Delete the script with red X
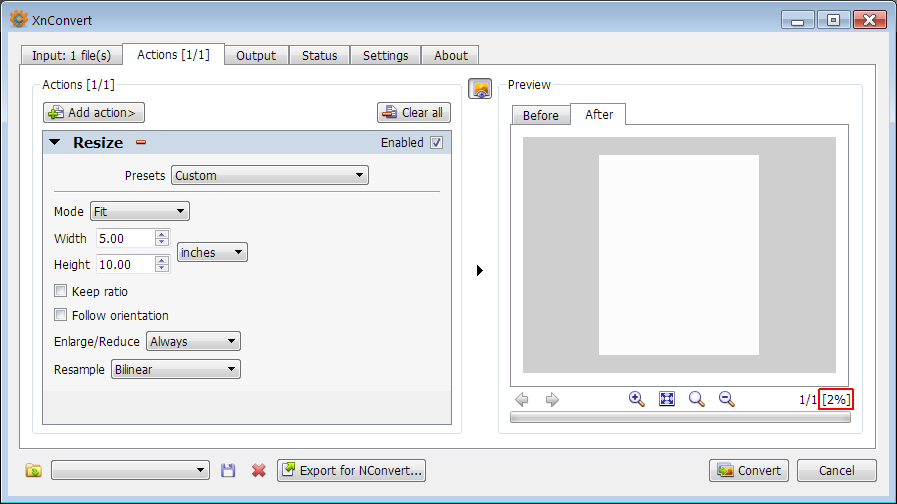Viewport: 897px width, 504px height. tap(259, 470)
